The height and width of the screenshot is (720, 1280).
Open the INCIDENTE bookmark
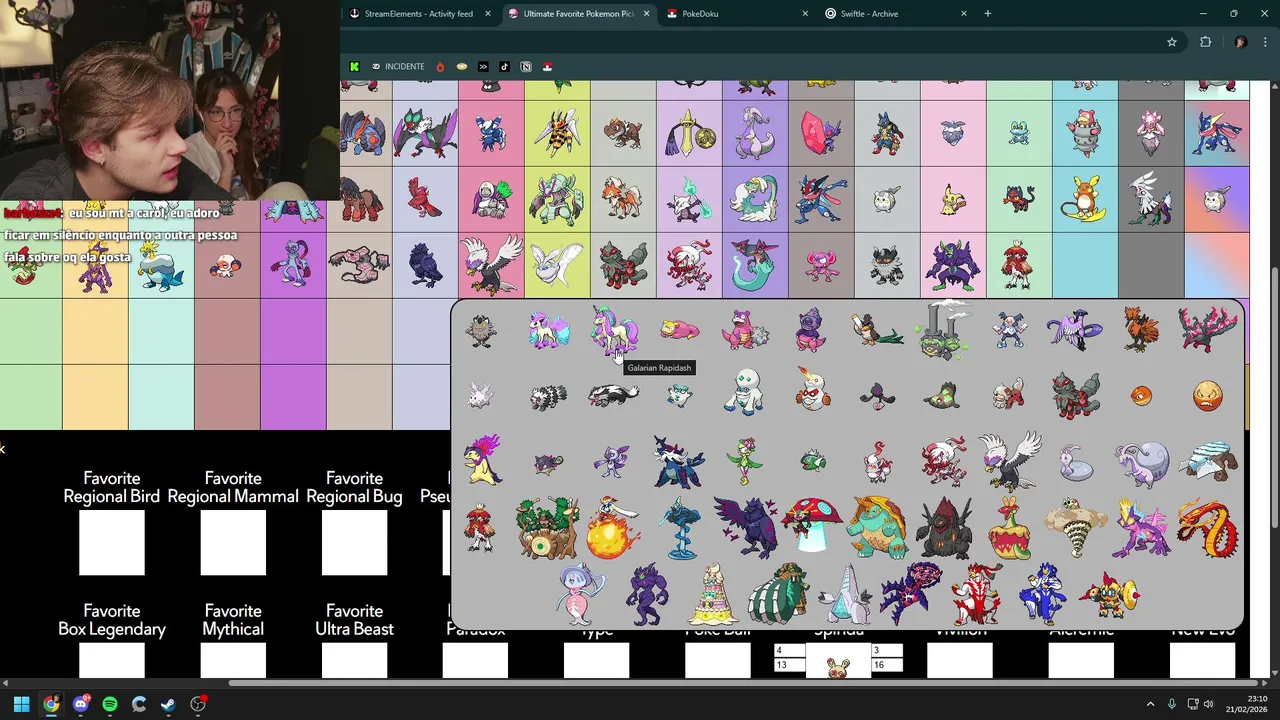tap(398, 67)
